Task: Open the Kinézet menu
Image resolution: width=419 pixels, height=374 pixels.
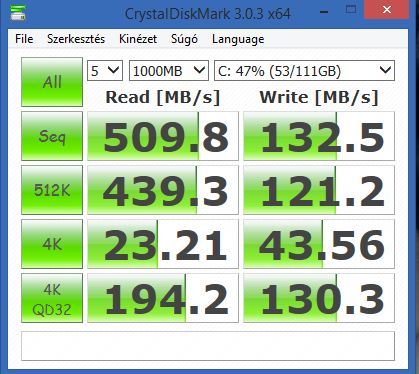Action: [x=138, y=39]
